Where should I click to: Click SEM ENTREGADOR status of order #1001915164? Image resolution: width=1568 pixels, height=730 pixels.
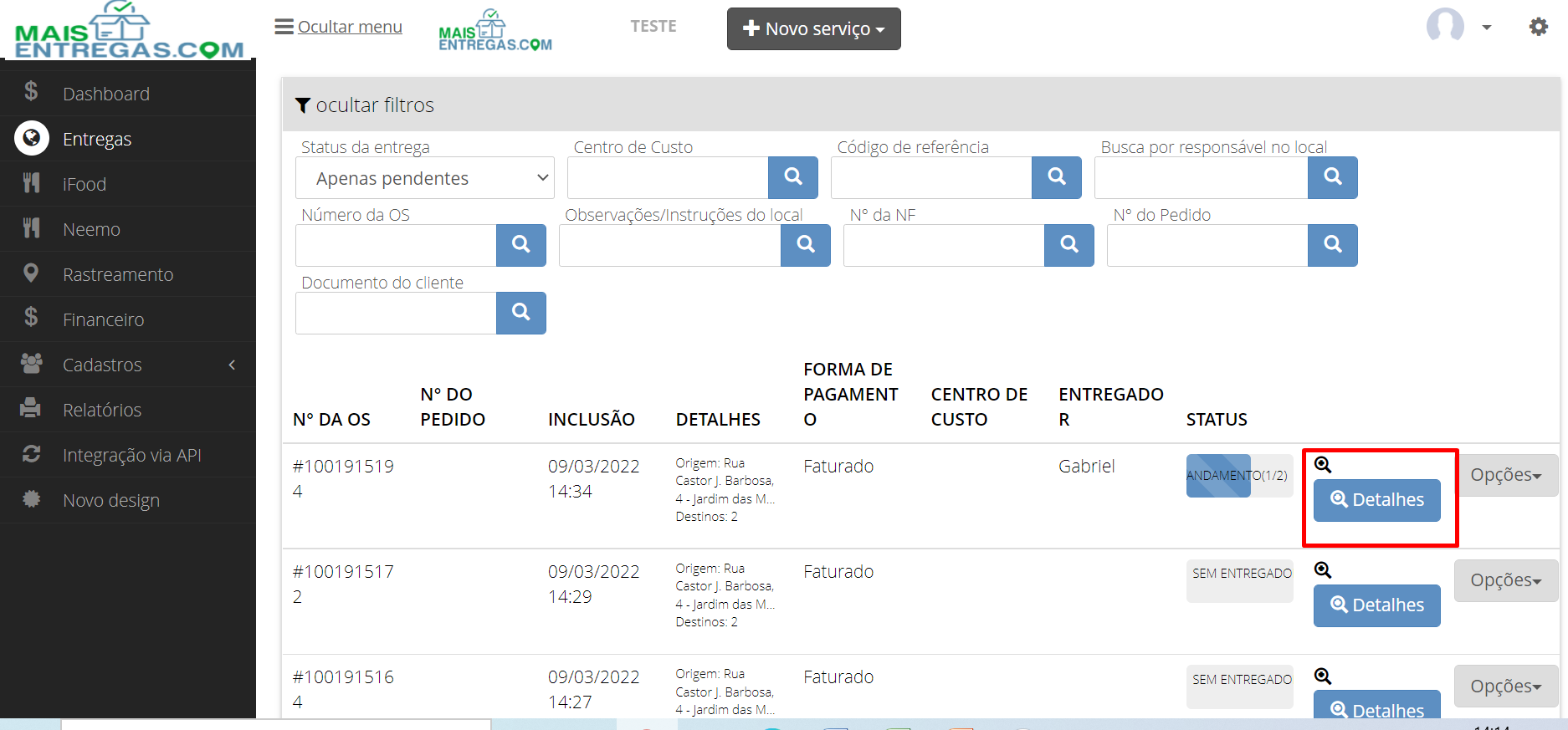click(1239, 687)
